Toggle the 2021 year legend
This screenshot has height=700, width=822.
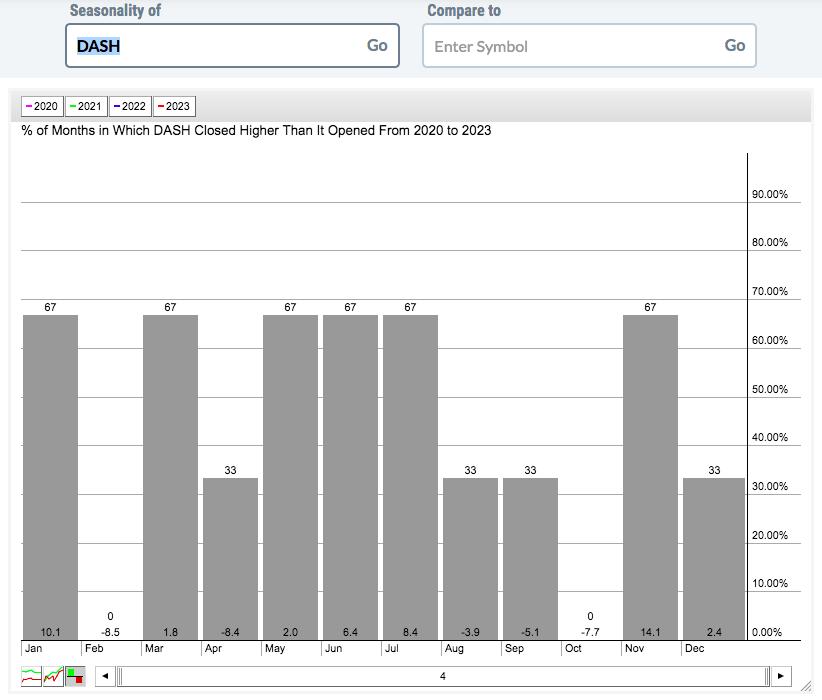(86, 106)
